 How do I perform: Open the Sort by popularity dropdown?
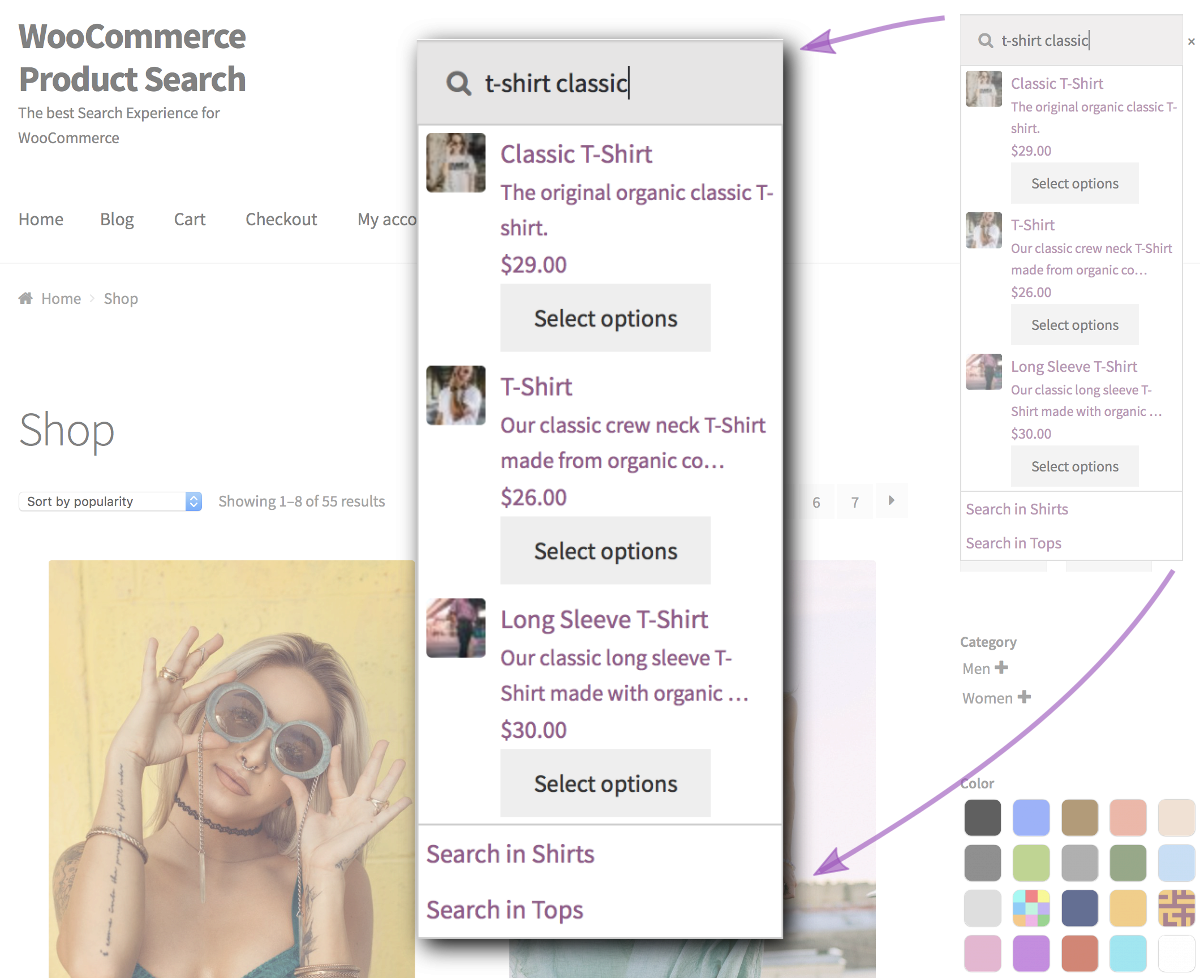(x=110, y=501)
